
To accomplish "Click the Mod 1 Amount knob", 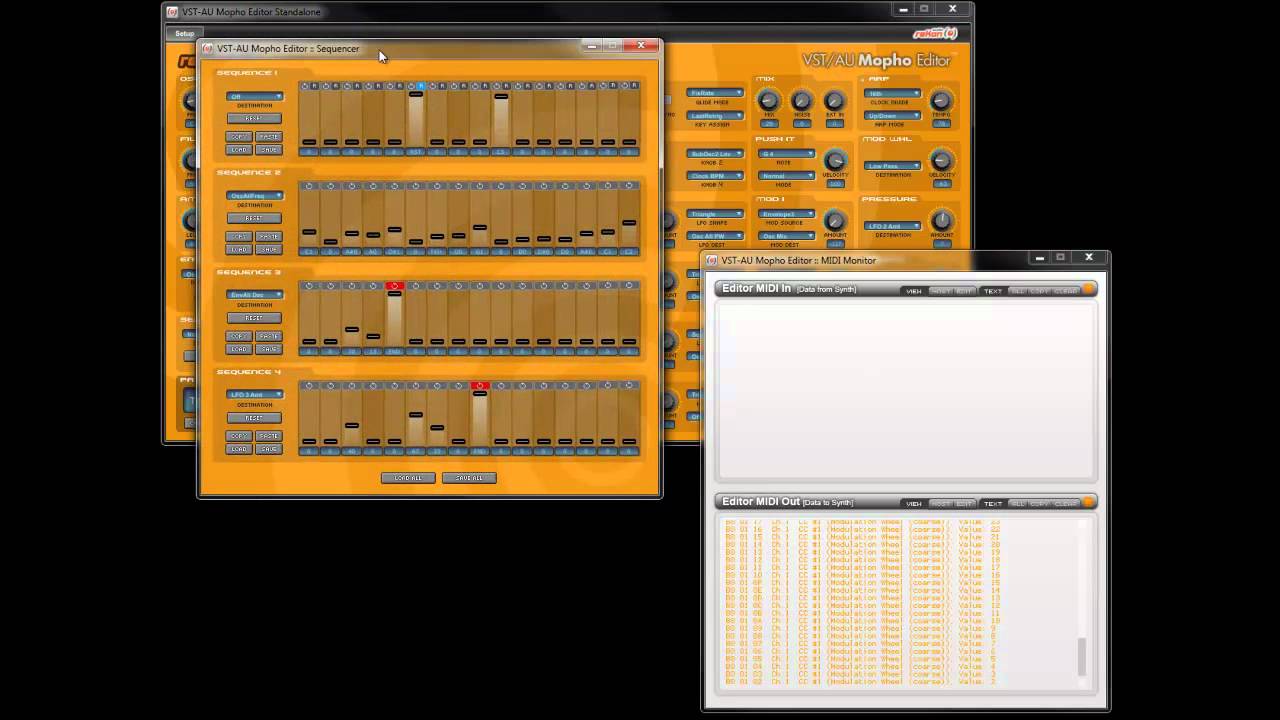I will pyautogui.click(x=834, y=221).
